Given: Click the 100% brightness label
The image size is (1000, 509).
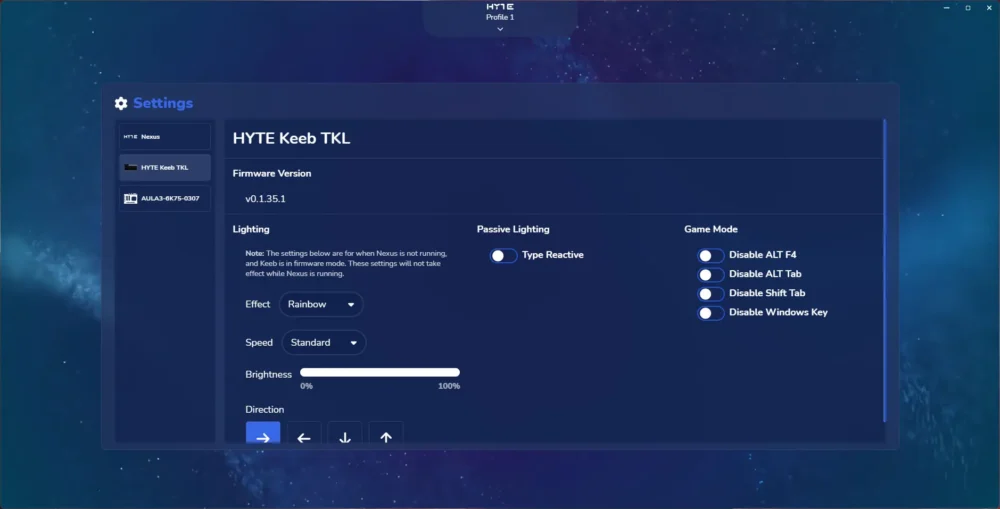Looking at the screenshot, I should (x=449, y=386).
